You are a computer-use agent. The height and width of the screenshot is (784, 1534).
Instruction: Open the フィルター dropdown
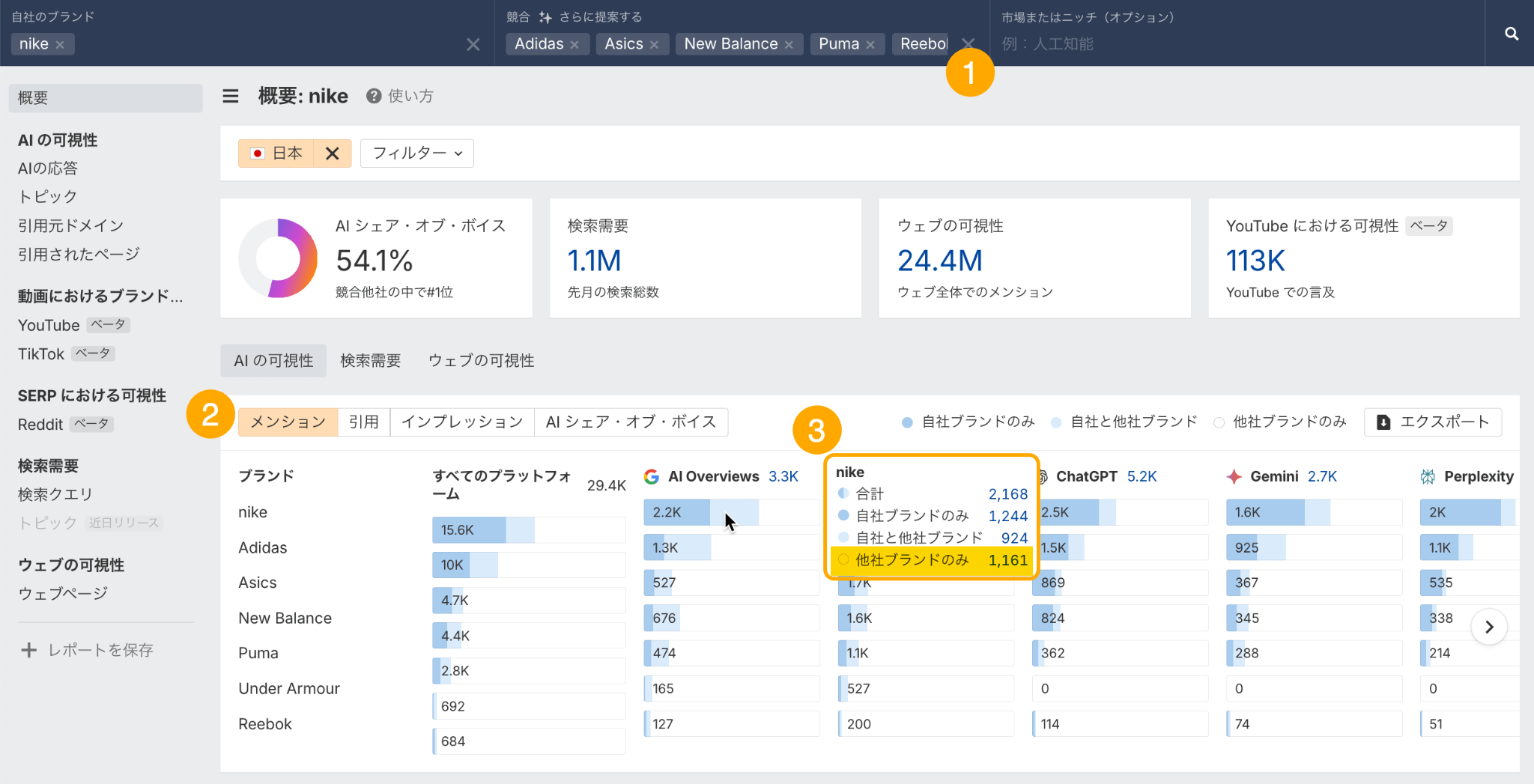click(417, 154)
